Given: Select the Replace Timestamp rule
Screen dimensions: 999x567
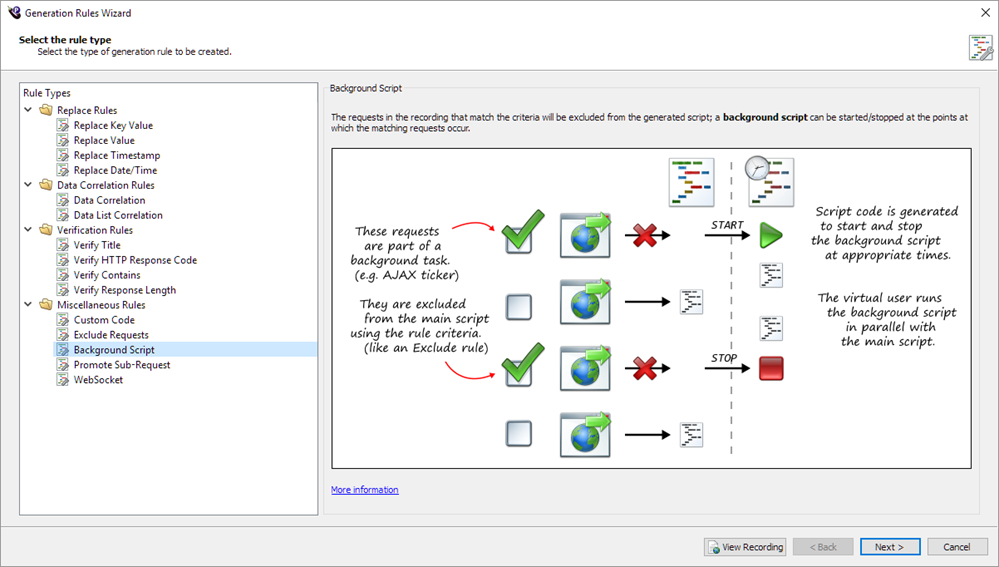Looking at the screenshot, I should pos(116,156).
